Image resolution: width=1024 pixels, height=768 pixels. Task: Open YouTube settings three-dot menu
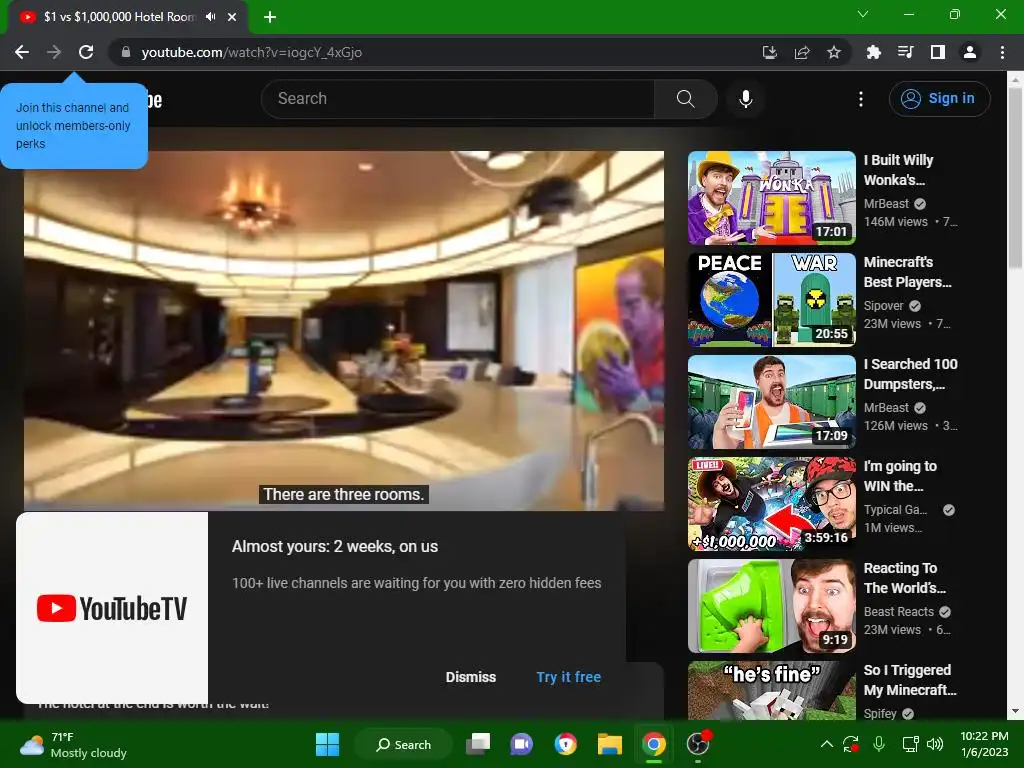[861, 99]
